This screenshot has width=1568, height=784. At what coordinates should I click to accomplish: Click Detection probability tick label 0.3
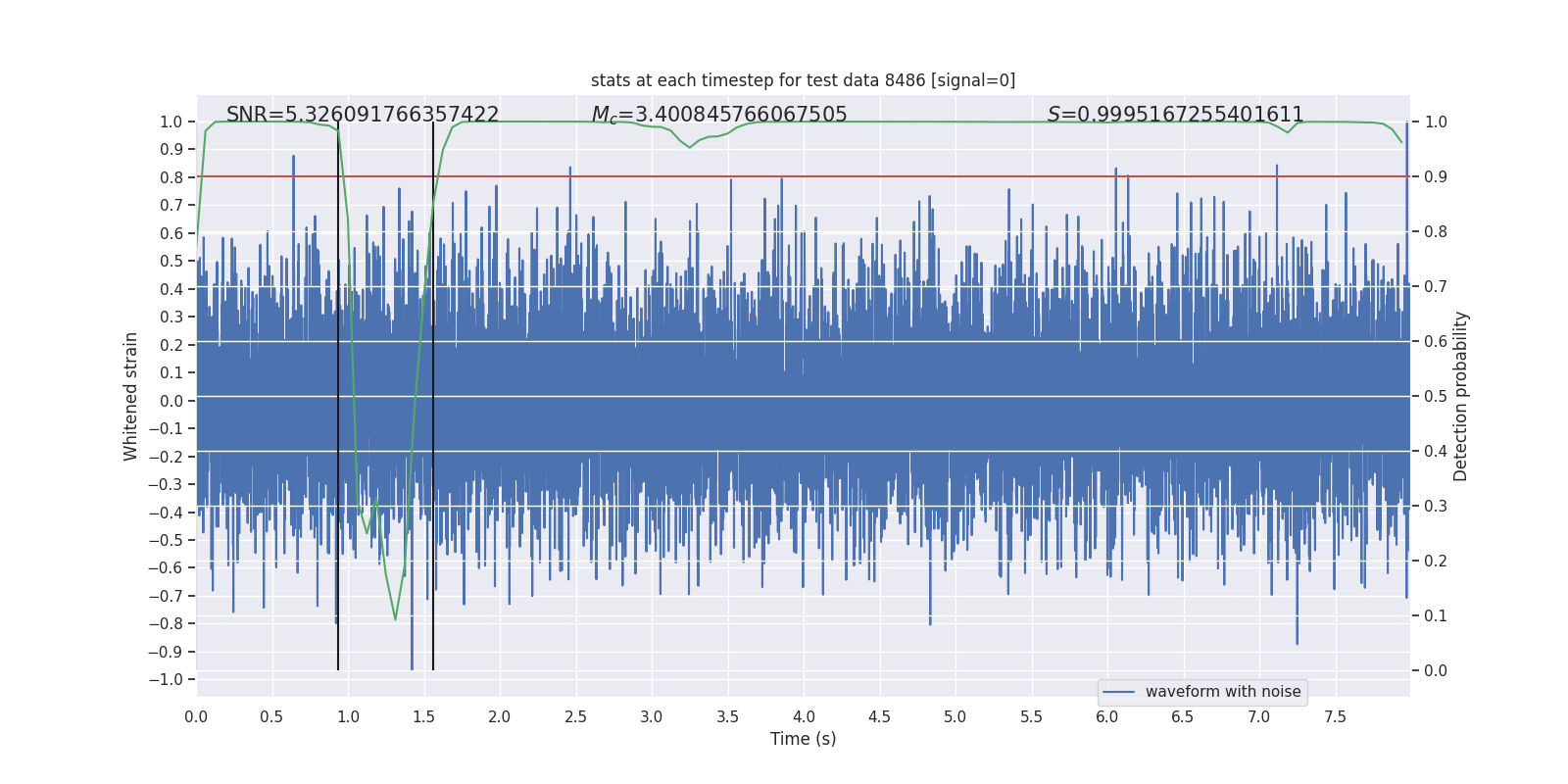tap(1436, 506)
